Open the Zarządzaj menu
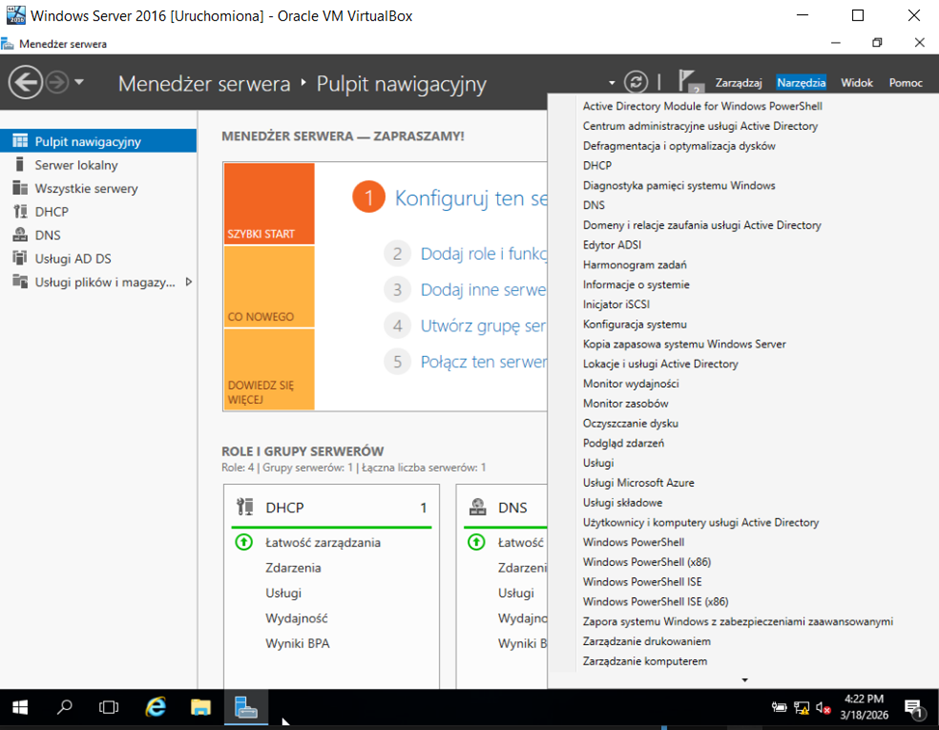The height and width of the screenshot is (730, 939). click(x=739, y=83)
